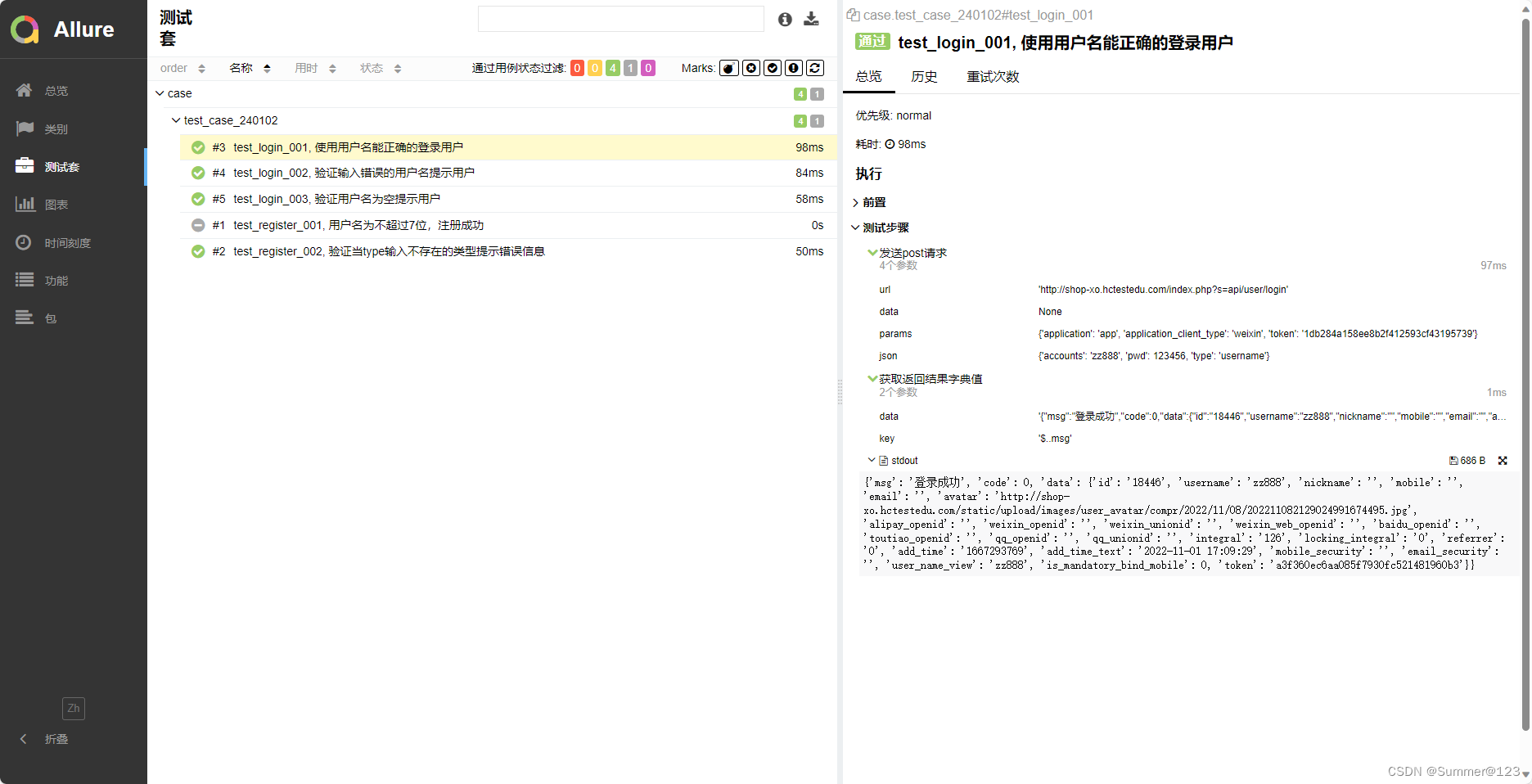
Task: Collapse the test_case_240102 tree node
Action: [x=176, y=120]
